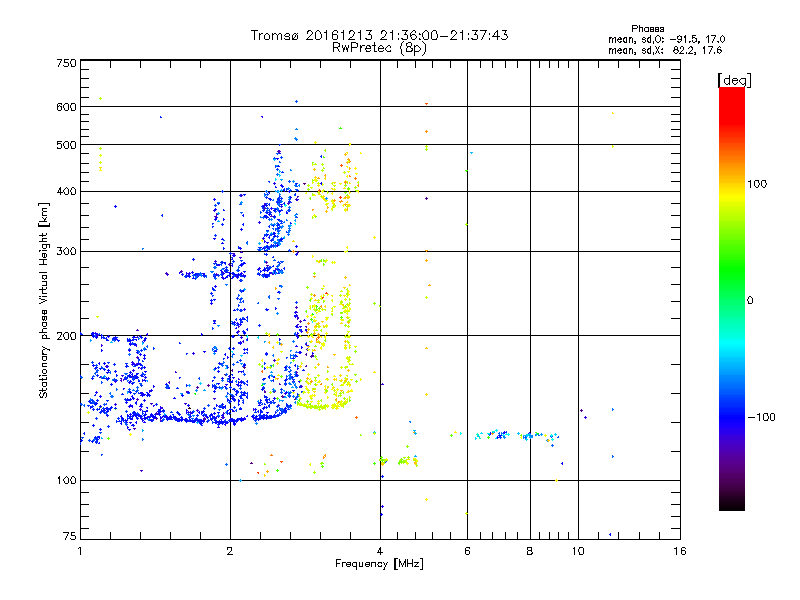The width and height of the screenshot is (800, 600).
Task: Click the x-axis '6' tick label
Action: [x=467, y=551]
